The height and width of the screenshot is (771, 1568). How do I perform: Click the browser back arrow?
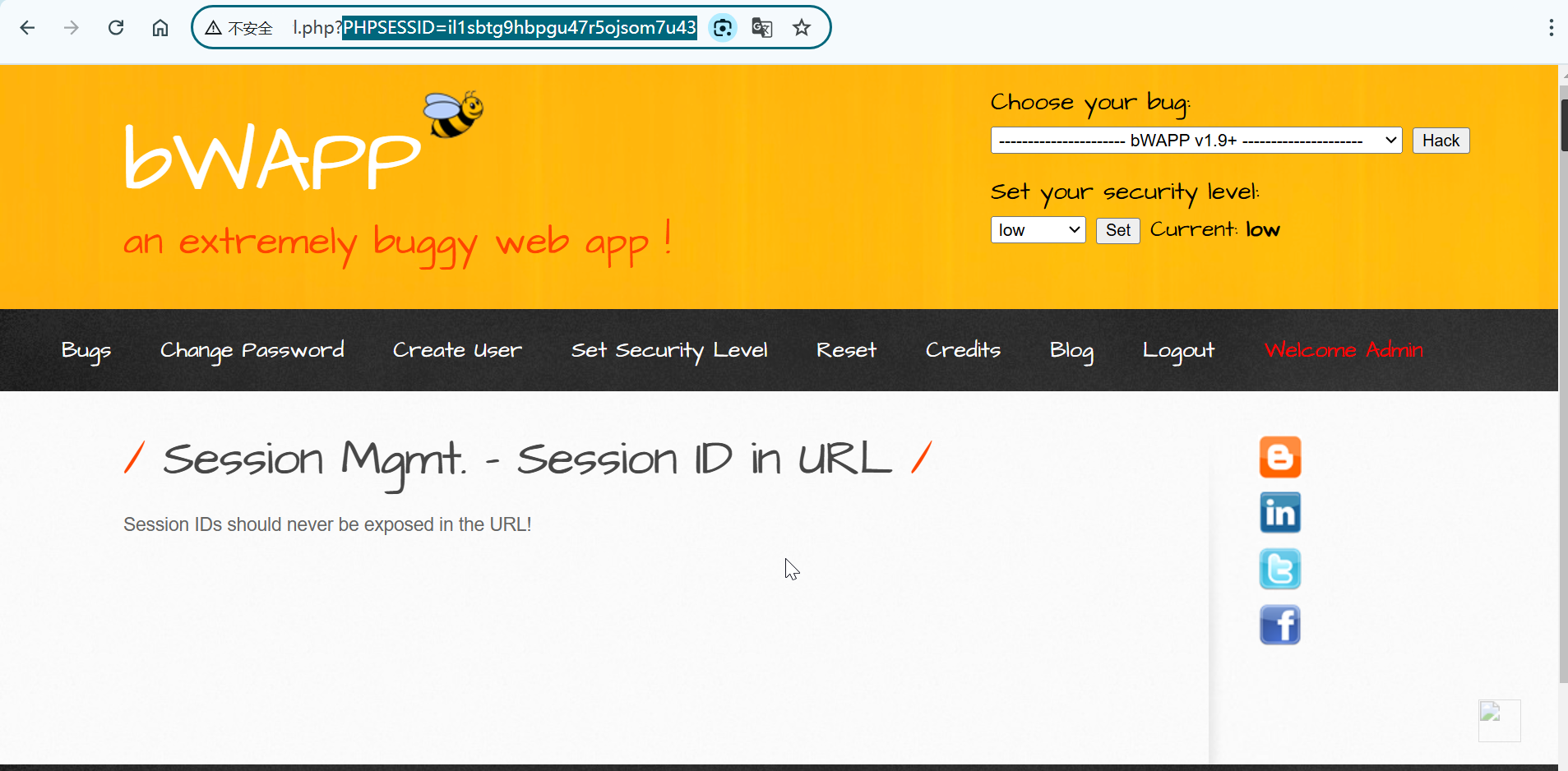coord(27,28)
